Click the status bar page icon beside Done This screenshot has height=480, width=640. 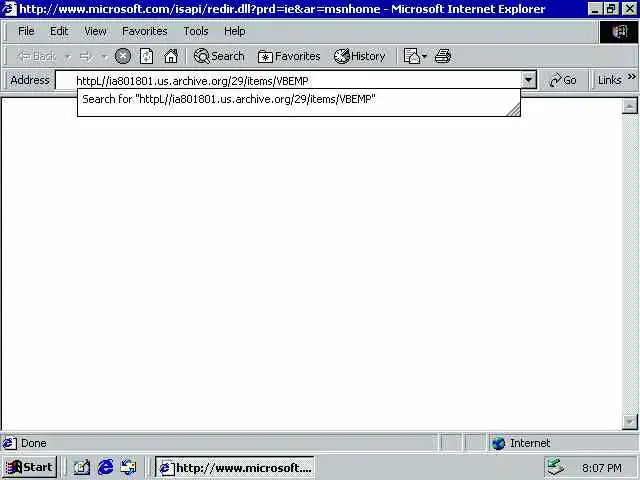pos(9,443)
